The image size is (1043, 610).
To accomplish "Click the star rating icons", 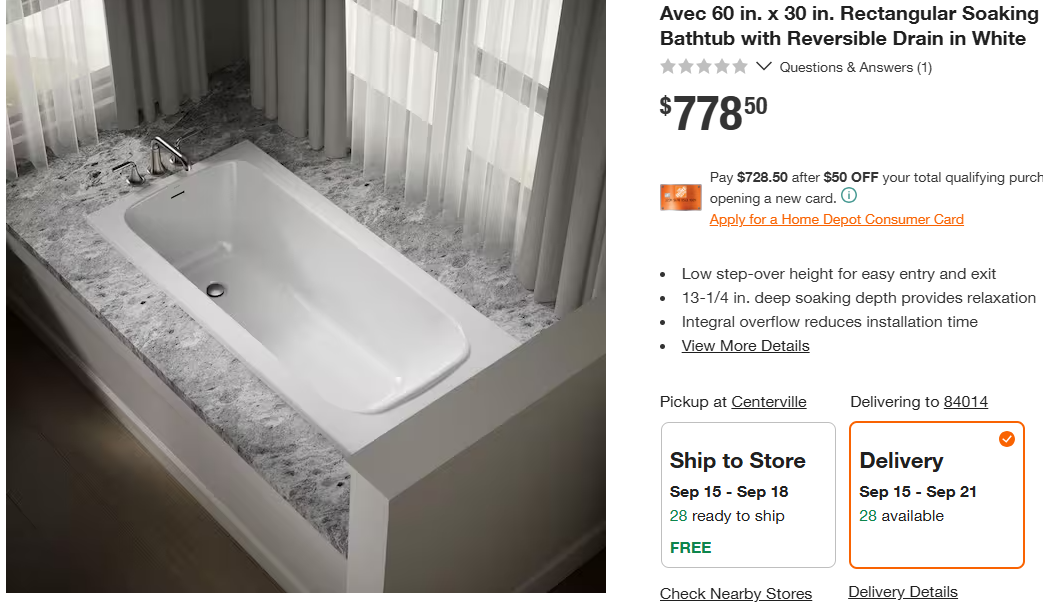I will (704, 67).
